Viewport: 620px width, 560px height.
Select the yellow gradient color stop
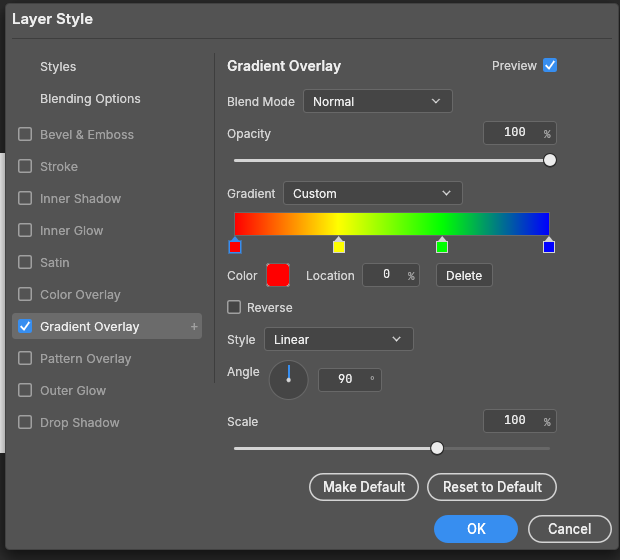tap(339, 246)
